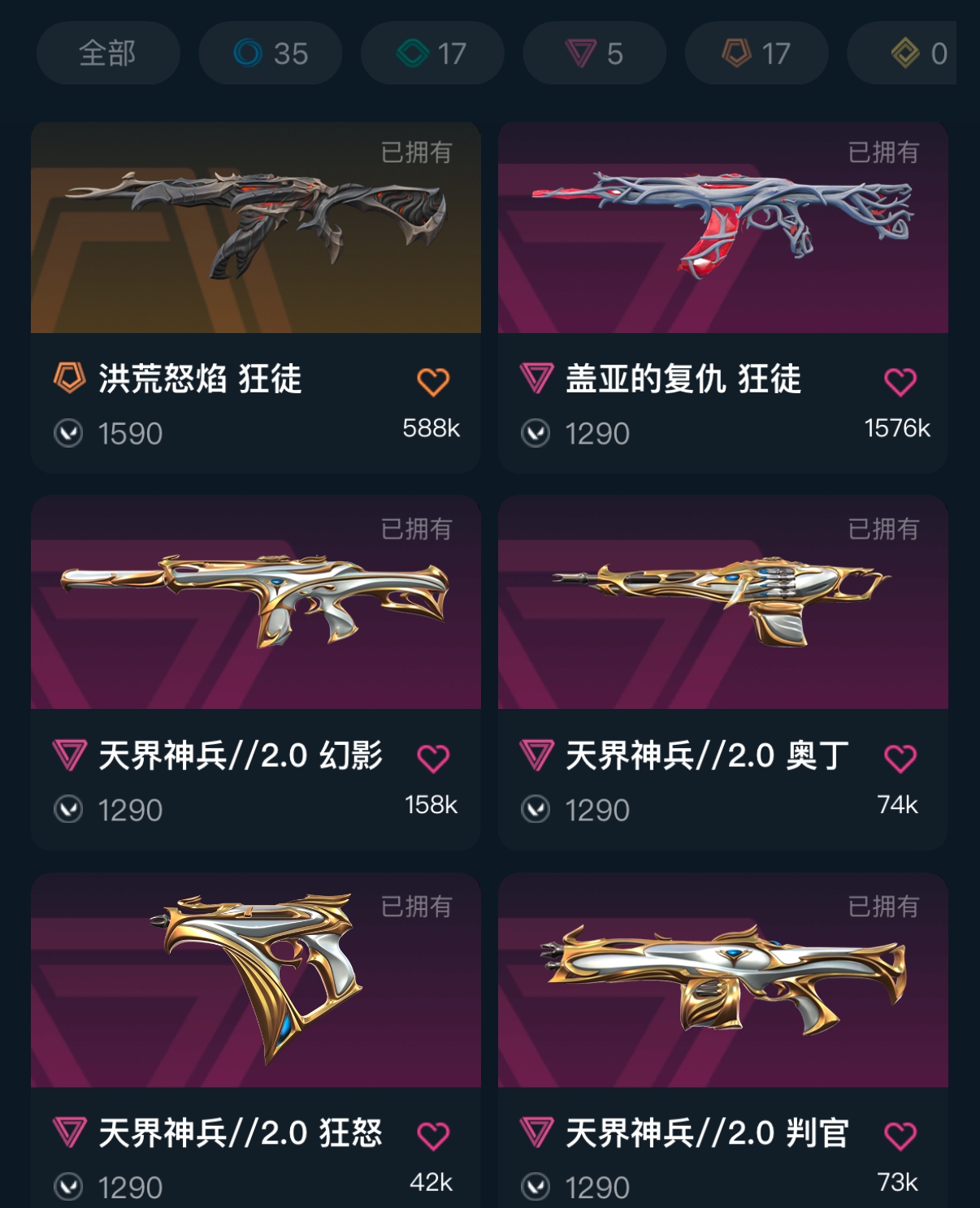980x1208 pixels.
Task: Toggle favorite heart on 天界神兵//2.0 奥丁
Action: coord(900,758)
